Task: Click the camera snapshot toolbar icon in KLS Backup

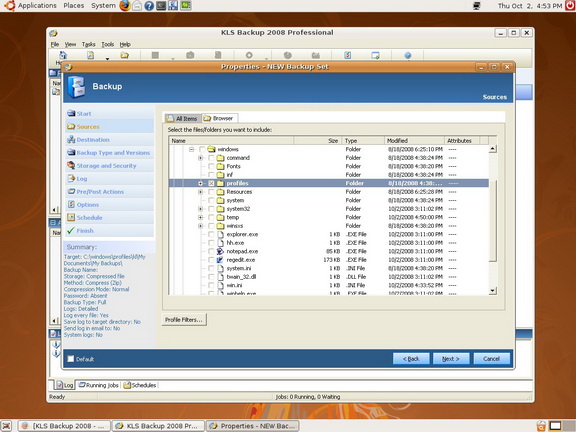Action: (x=190, y=55)
